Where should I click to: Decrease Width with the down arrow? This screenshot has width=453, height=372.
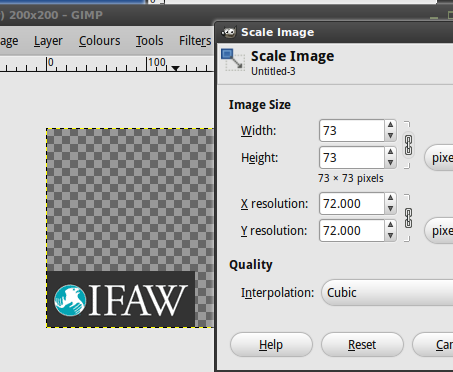coord(390,136)
